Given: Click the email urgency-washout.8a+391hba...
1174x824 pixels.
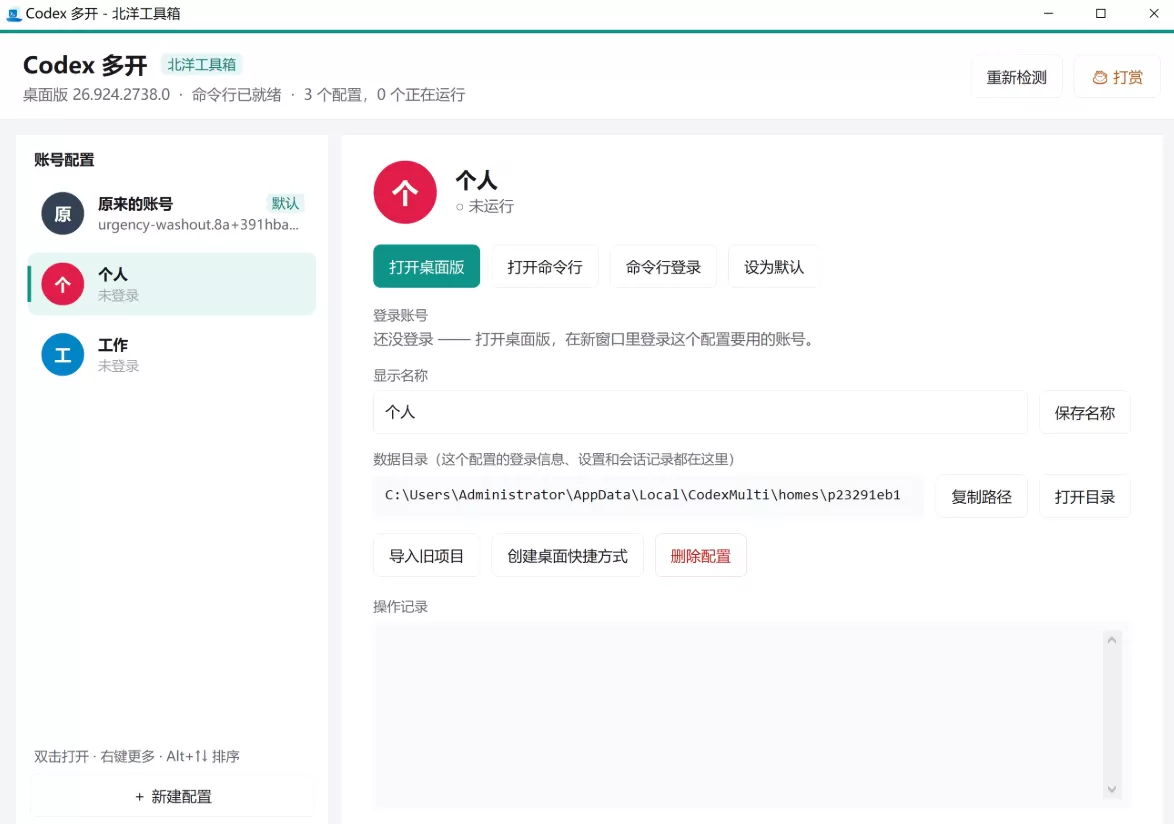Looking at the screenshot, I should tap(198, 225).
